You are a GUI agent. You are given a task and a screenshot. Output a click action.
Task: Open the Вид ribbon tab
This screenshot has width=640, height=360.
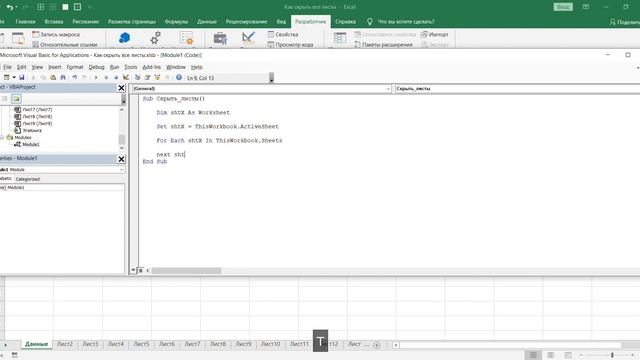click(281, 22)
